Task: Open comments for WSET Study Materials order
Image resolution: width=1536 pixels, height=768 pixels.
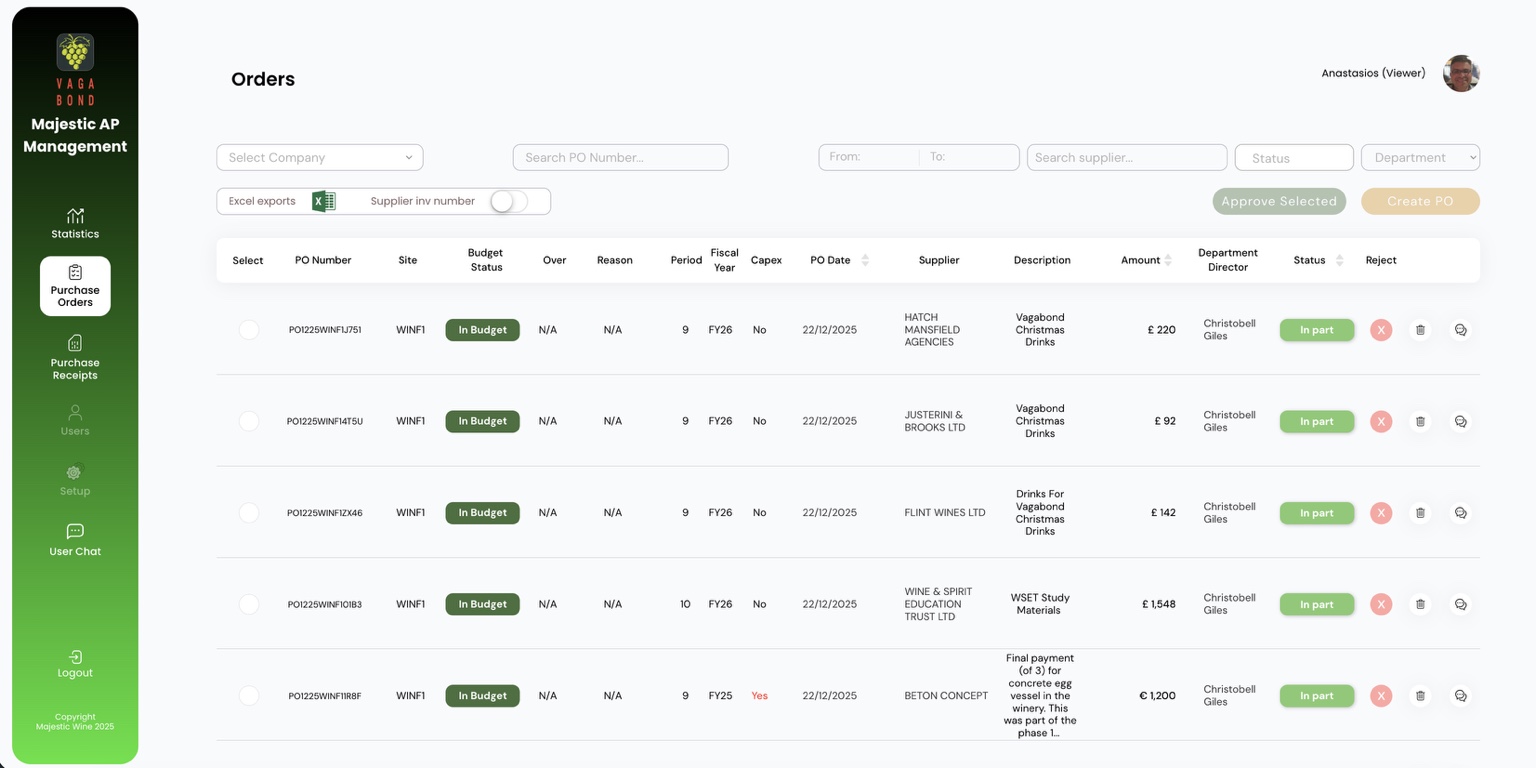Action: pyautogui.click(x=1460, y=604)
